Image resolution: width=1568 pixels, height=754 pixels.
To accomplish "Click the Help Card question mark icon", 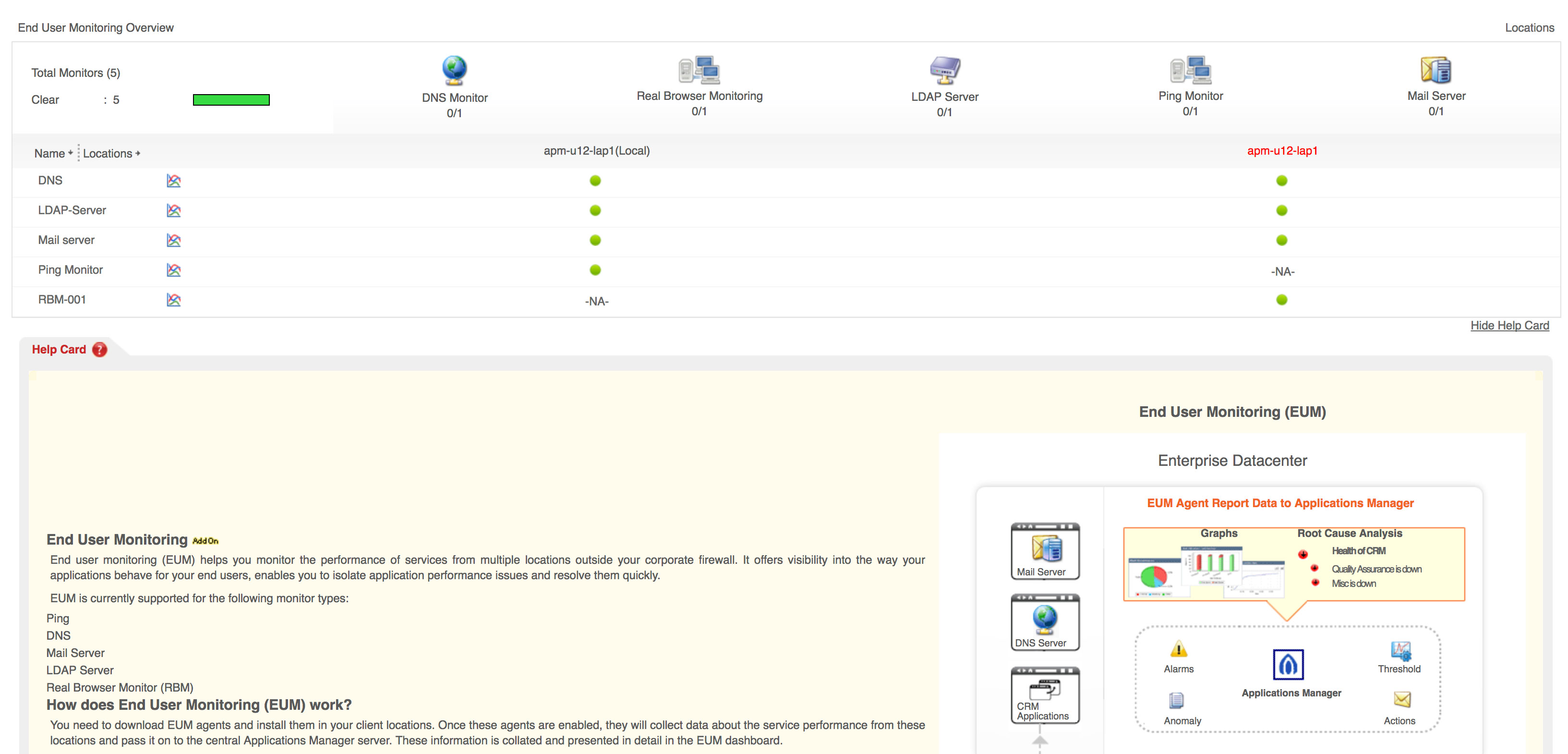I will [100, 350].
